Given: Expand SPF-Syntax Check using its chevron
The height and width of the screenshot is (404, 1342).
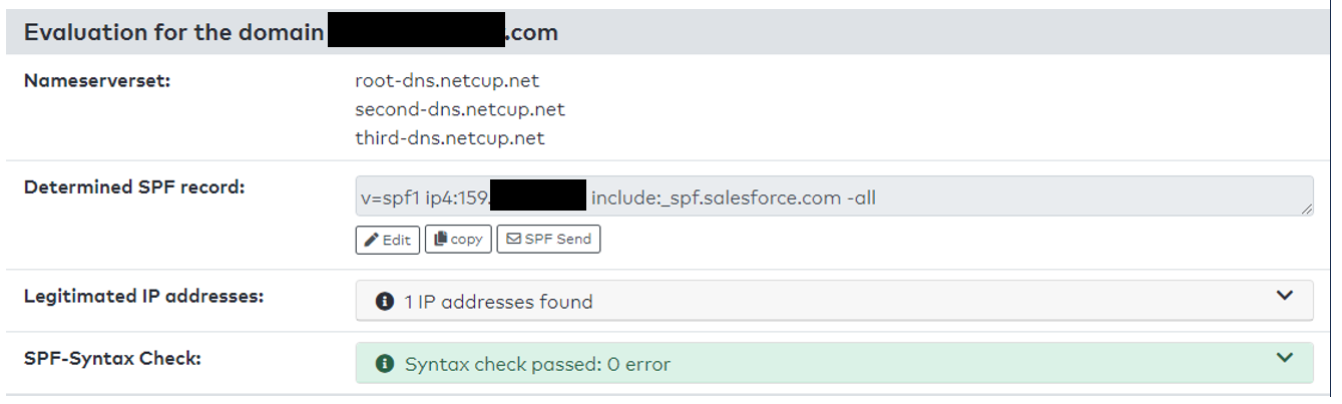Looking at the screenshot, I should pyautogui.click(x=1284, y=359).
